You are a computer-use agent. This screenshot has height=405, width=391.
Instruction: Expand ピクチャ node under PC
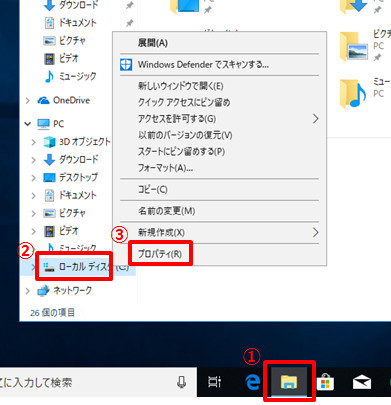coord(33,213)
